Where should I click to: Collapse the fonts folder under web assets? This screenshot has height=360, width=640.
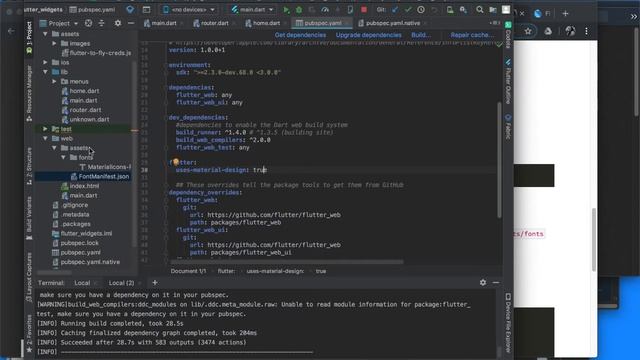click(x=63, y=158)
